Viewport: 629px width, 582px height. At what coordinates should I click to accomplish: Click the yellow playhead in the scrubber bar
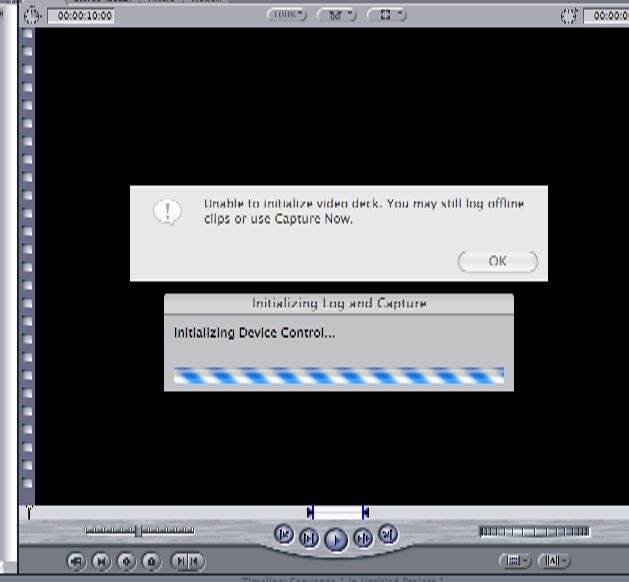click(x=29, y=511)
